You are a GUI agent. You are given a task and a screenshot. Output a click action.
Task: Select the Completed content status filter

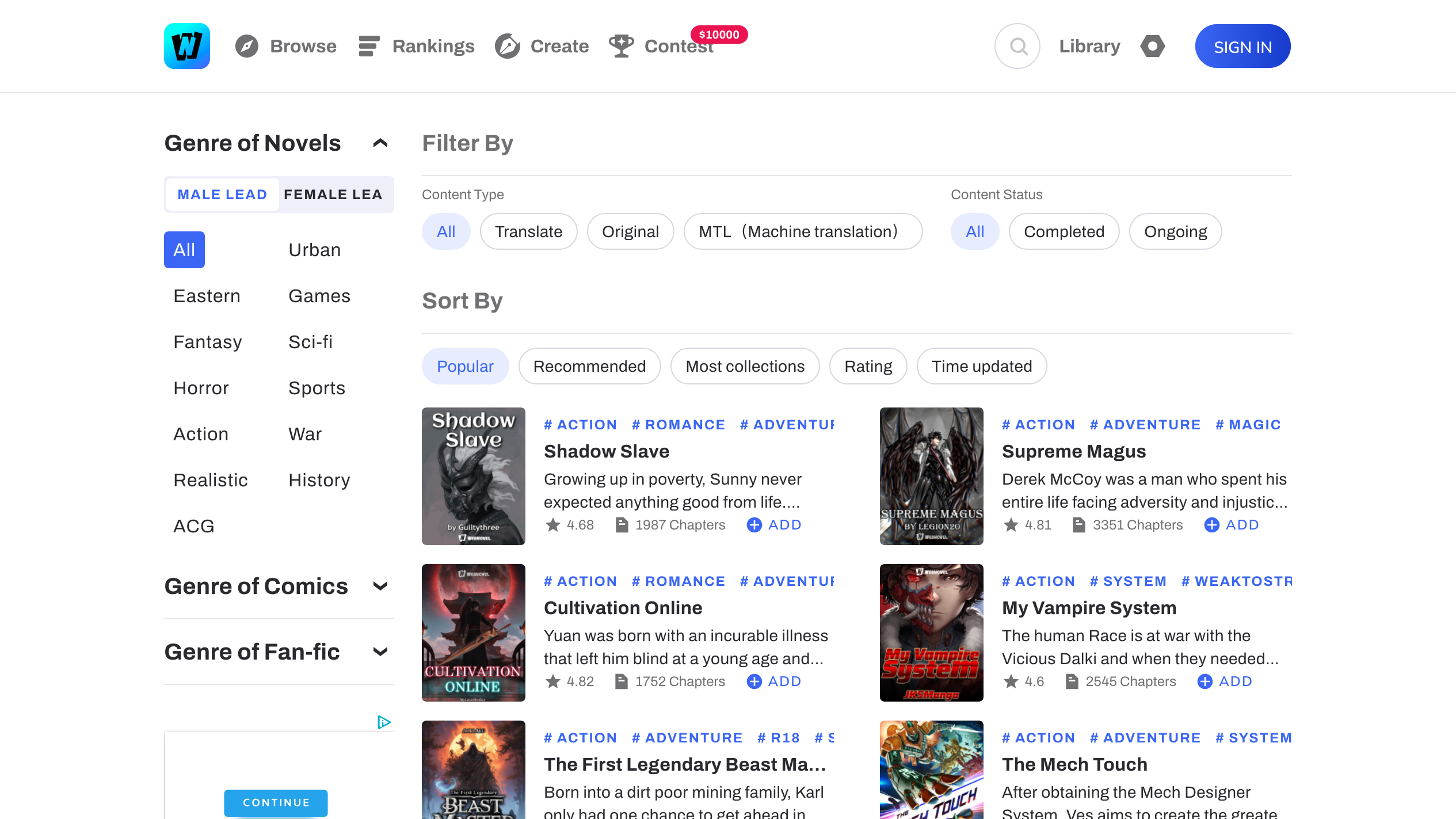point(1064,231)
